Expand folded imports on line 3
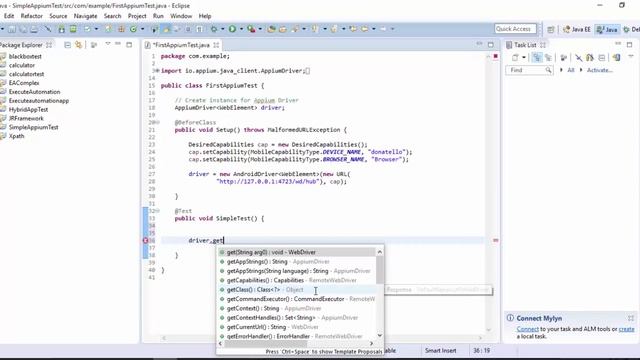This screenshot has width=640, height=360. [158, 71]
